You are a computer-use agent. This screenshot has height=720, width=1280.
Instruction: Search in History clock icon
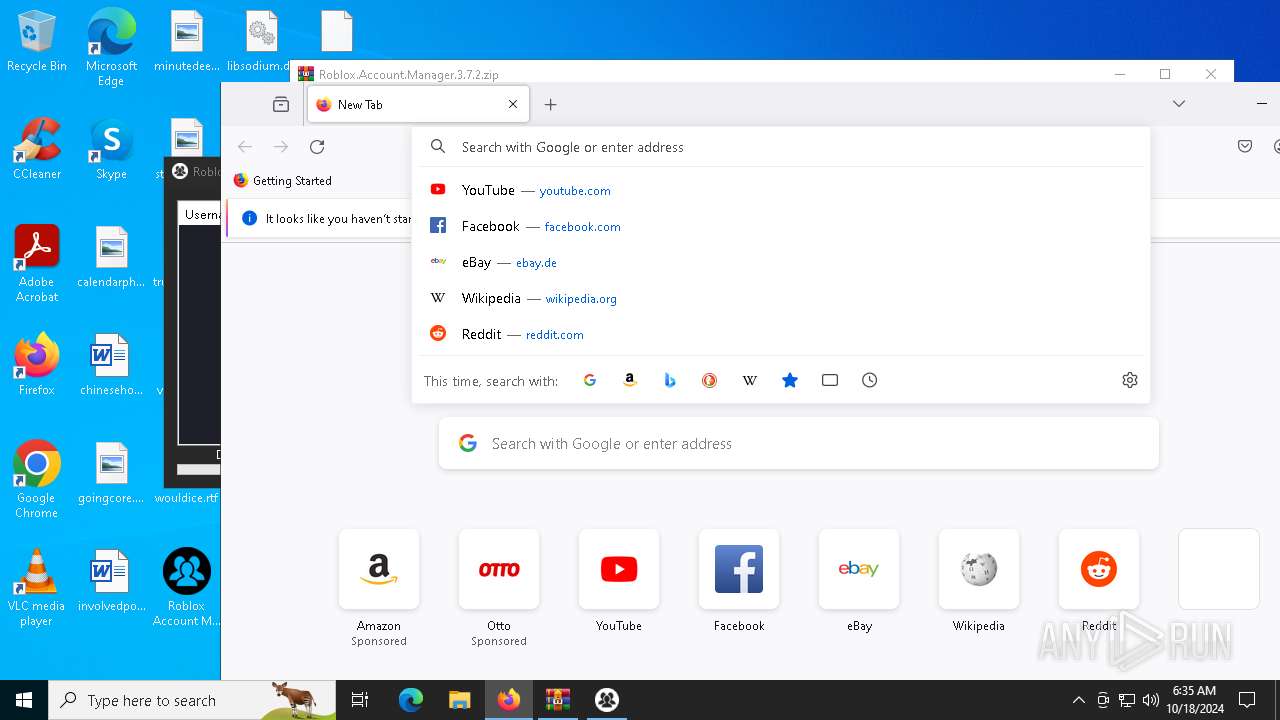pos(870,380)
